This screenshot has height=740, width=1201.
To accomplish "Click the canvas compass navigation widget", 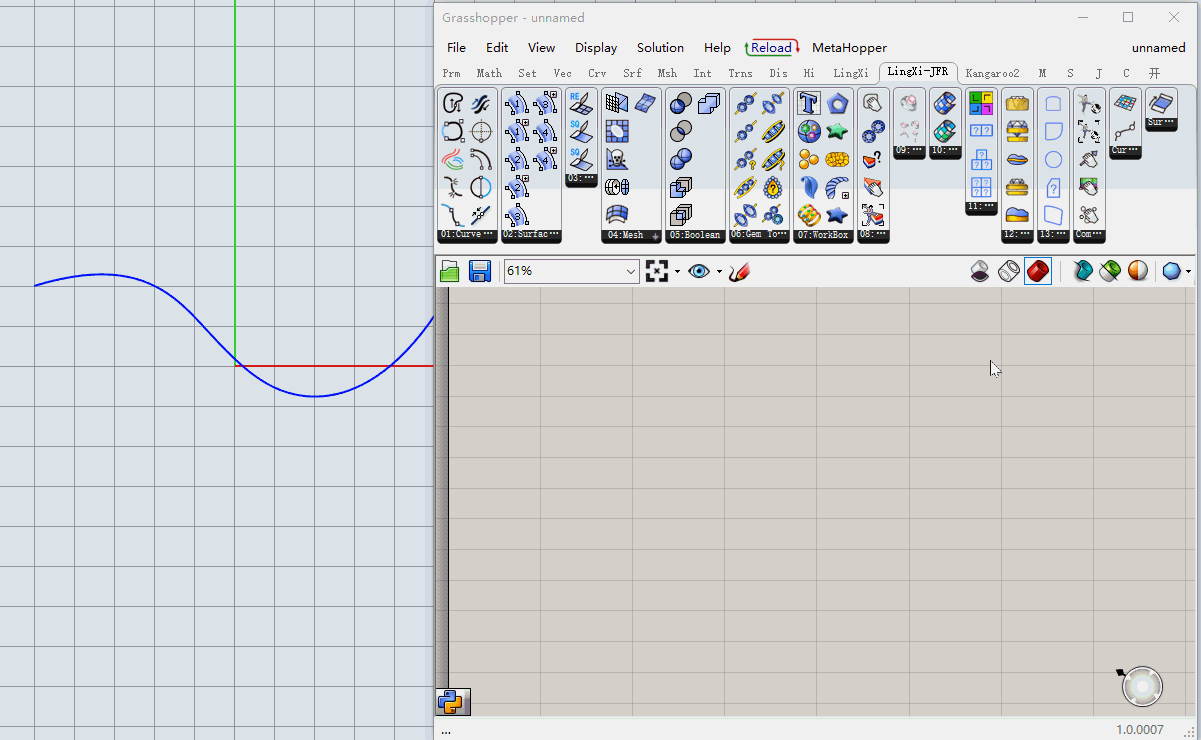I will pyautogui.click(x=1141, y=686).
